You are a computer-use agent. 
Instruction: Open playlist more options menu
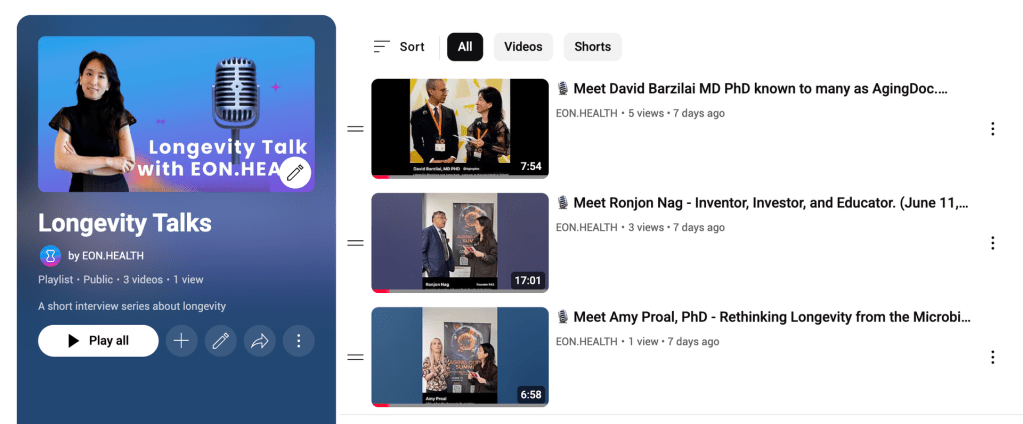click(298, 341)
